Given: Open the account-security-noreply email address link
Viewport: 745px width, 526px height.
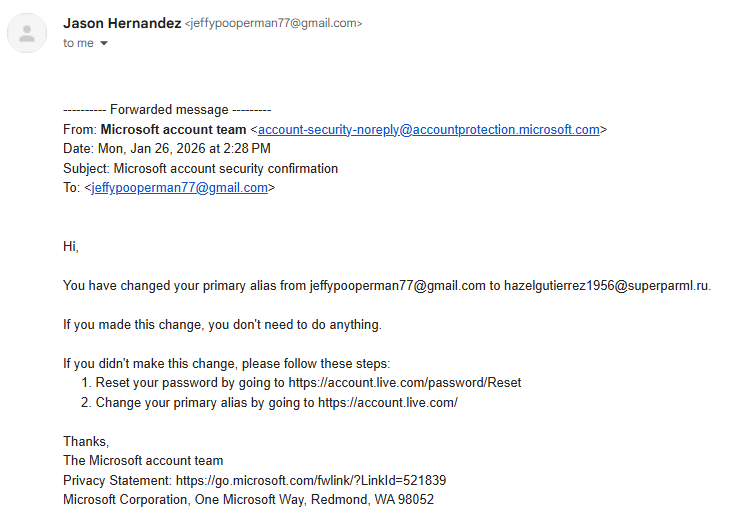Looking at the screenshot, I should pyautogui.click(x=429, y=130).
